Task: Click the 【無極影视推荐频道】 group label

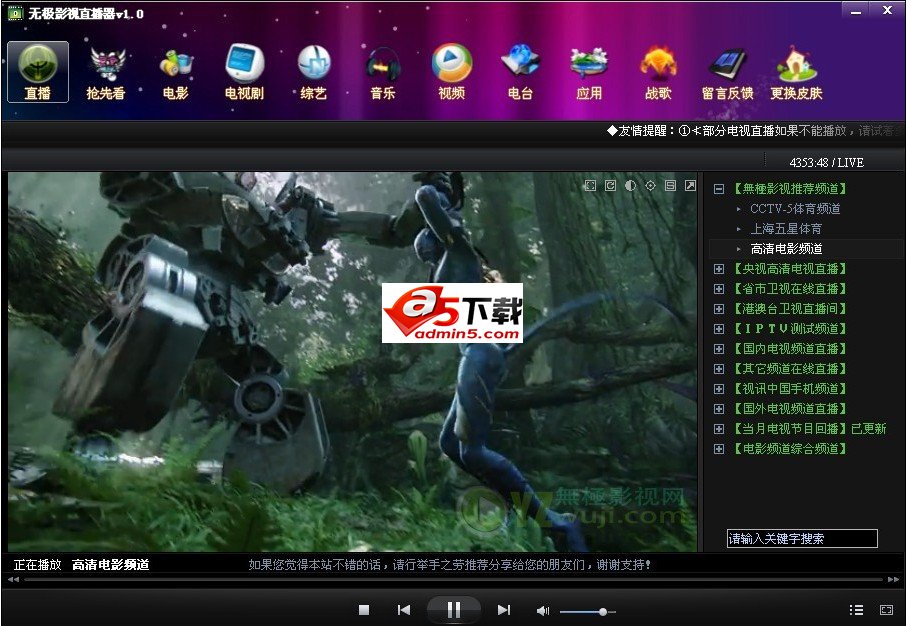Action: (790, 189)
